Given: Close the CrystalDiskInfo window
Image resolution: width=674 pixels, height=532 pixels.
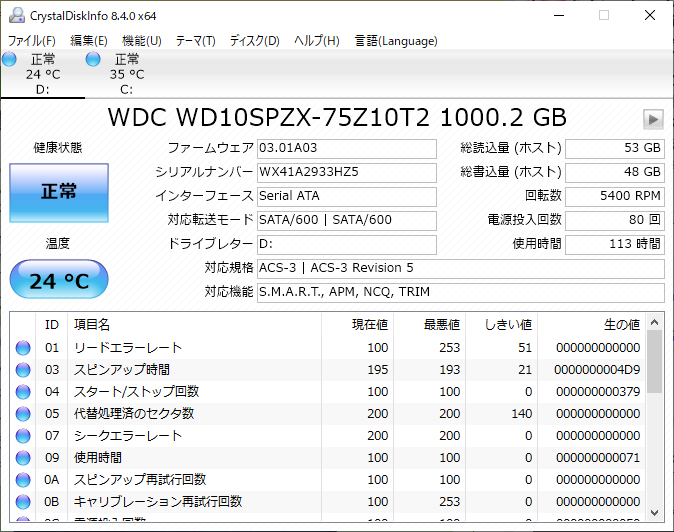Looking at the screenshot, I should (650, 15).
